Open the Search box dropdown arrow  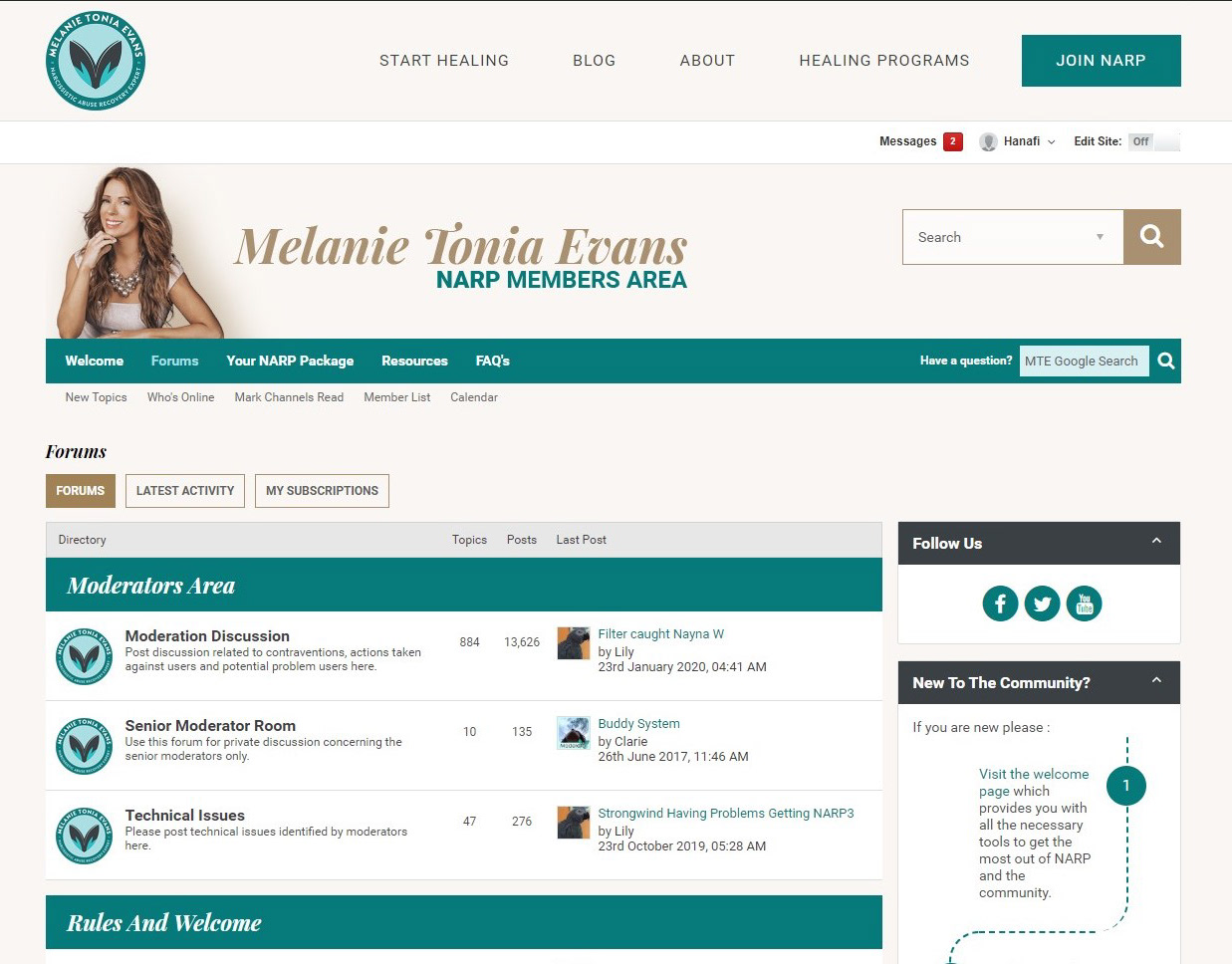click(1100, 237)
